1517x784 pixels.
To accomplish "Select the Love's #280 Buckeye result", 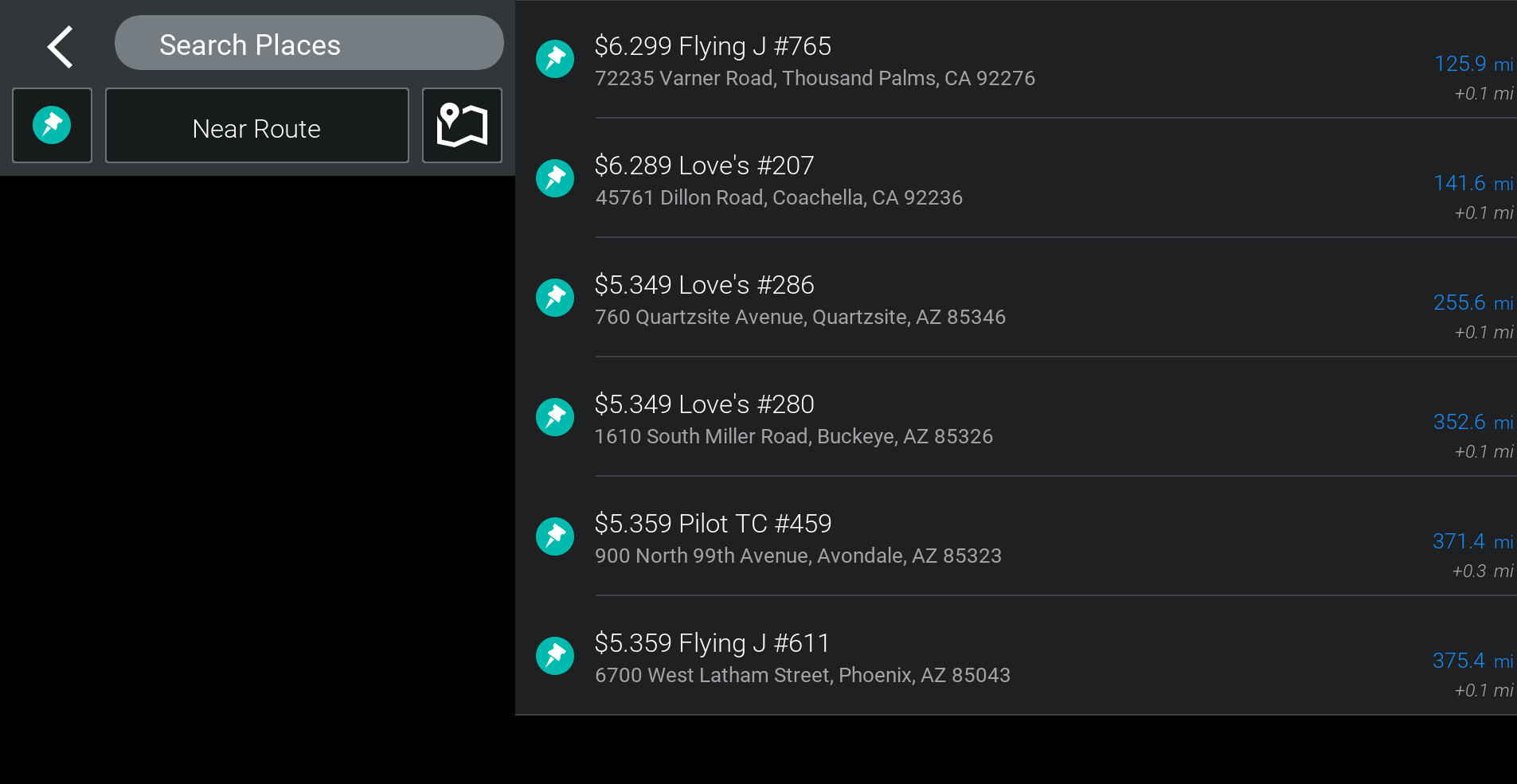I will click(x=704, y=404).
